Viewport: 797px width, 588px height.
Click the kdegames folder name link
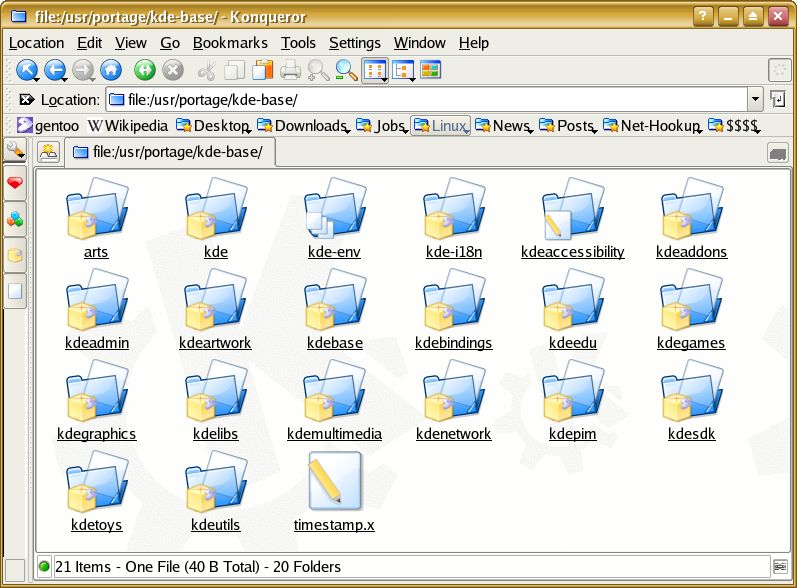tap(691, 343)
